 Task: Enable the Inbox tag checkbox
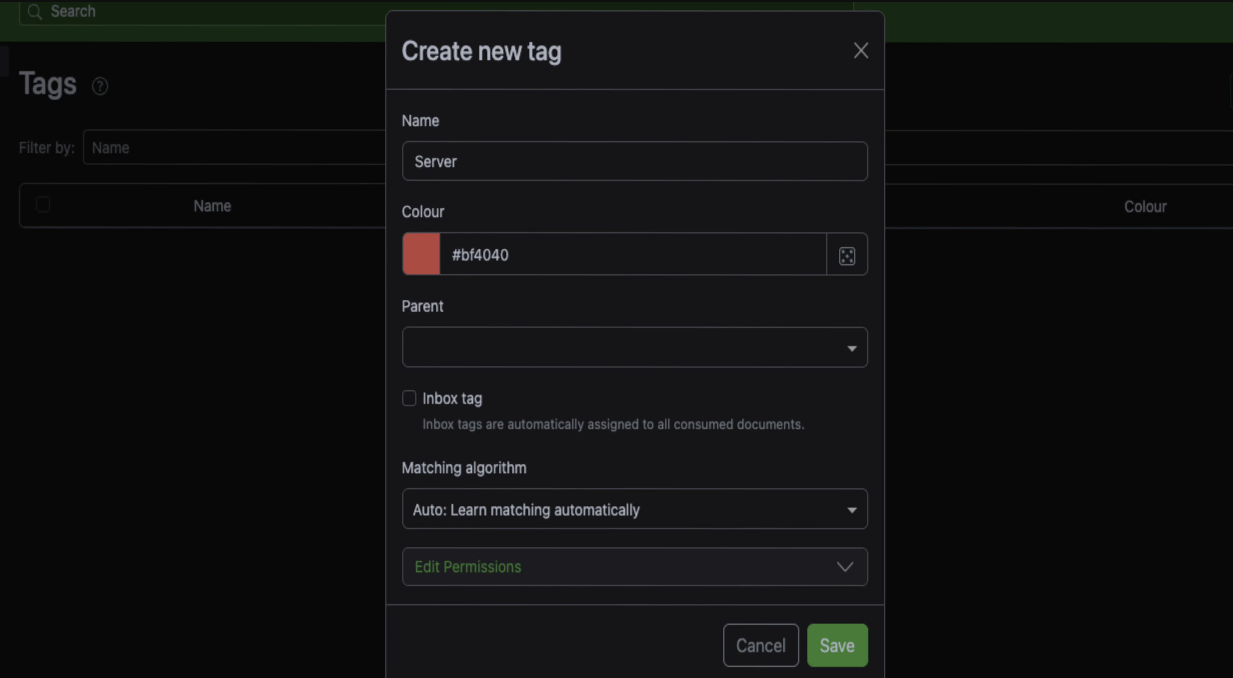[409, 398]
